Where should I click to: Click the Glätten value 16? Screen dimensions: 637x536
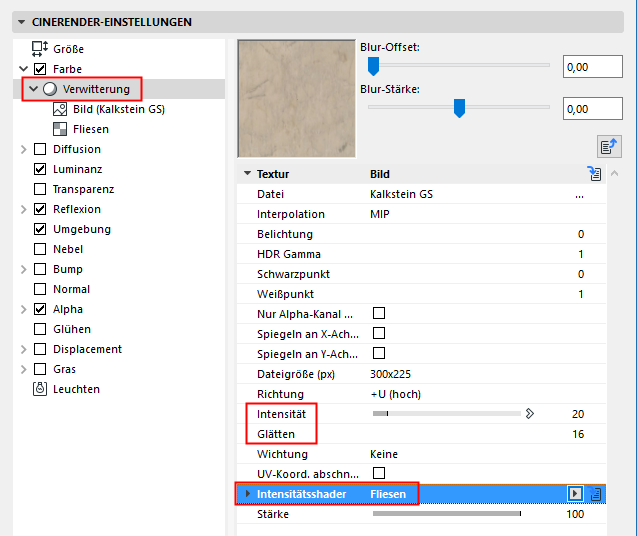(x=578, y=434)
